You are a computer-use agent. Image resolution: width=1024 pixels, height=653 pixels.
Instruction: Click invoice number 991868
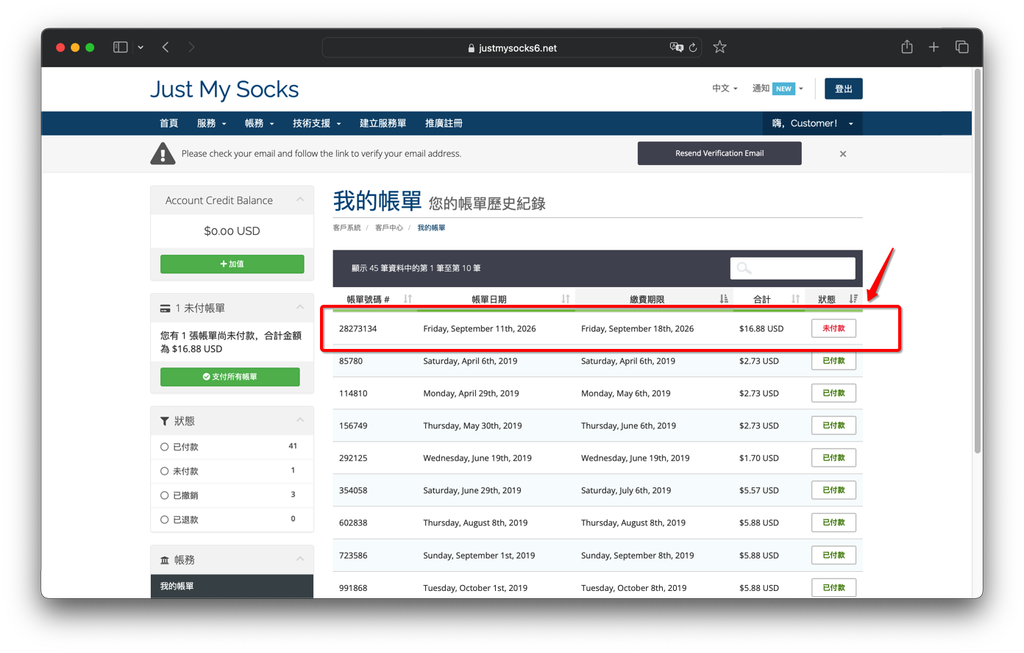coord(353,588)
